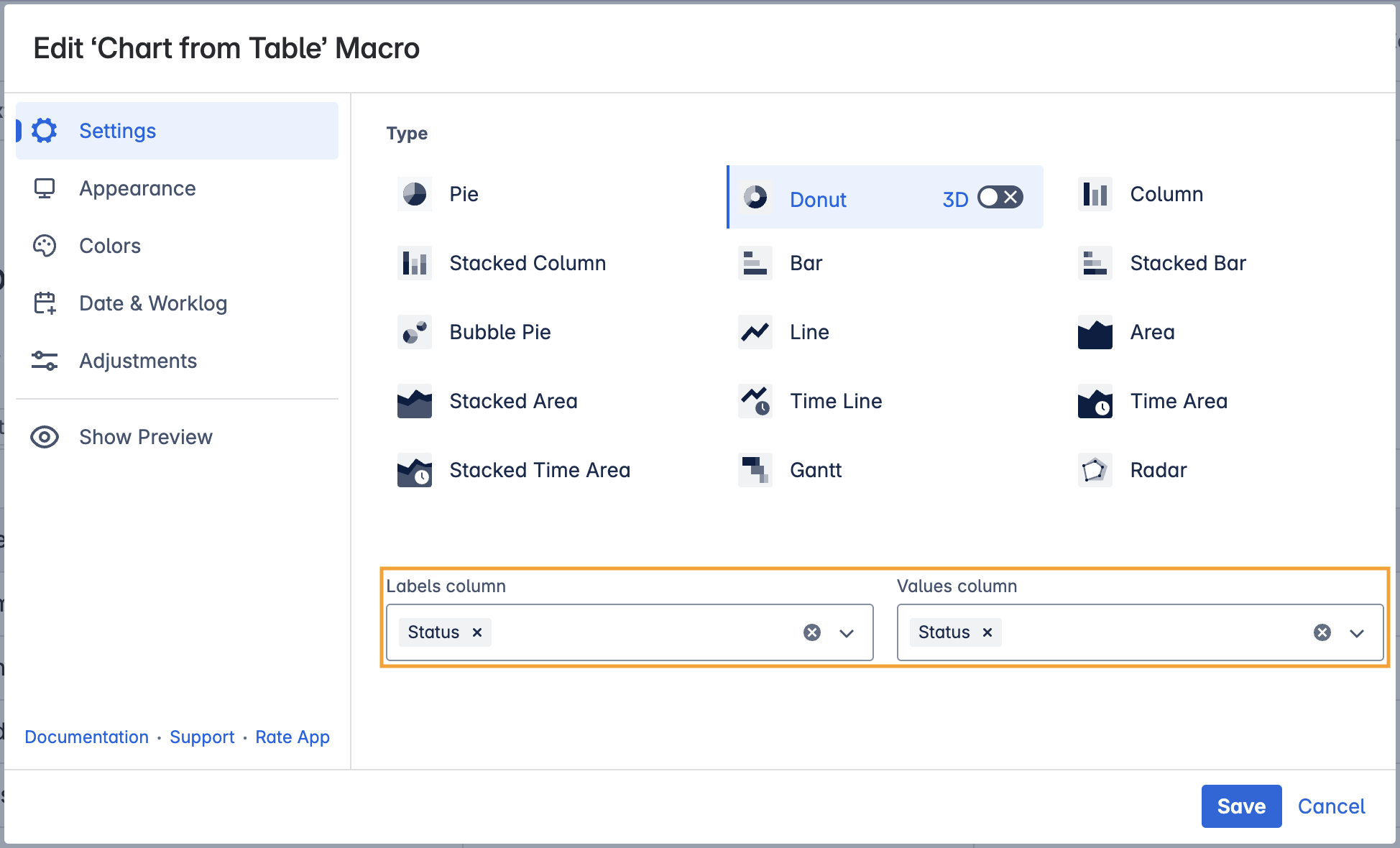1400x848 pixels.
Task: Open the Appearance tab
Action: pos(177,188)
